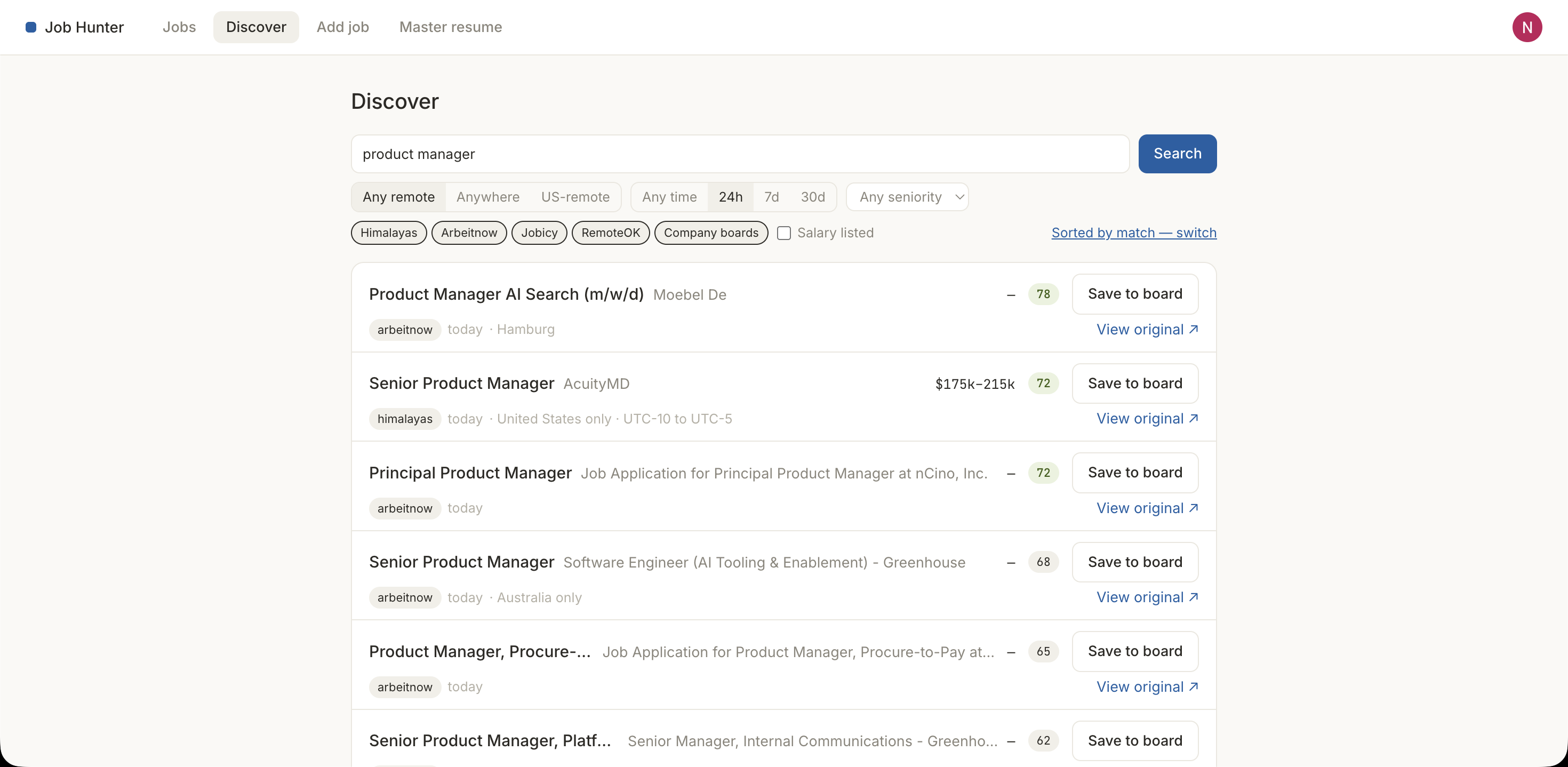
Task: Click match score 78 badge
Action: click(x=1043, y=294)
